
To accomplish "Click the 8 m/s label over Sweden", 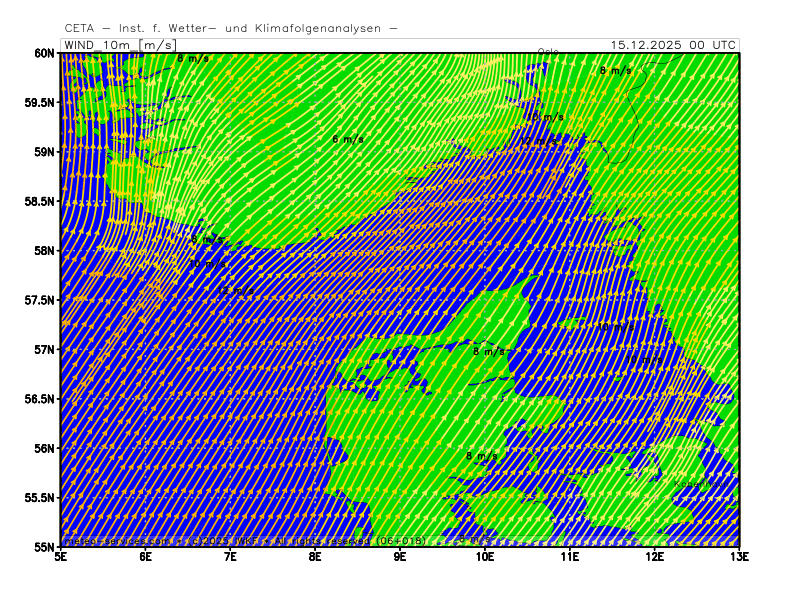I will pos(615,71).
